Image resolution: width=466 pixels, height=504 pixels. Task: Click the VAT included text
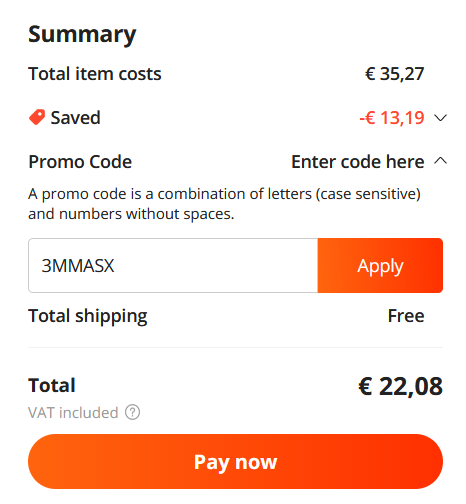pyautogui.click(x=73, y=413)
